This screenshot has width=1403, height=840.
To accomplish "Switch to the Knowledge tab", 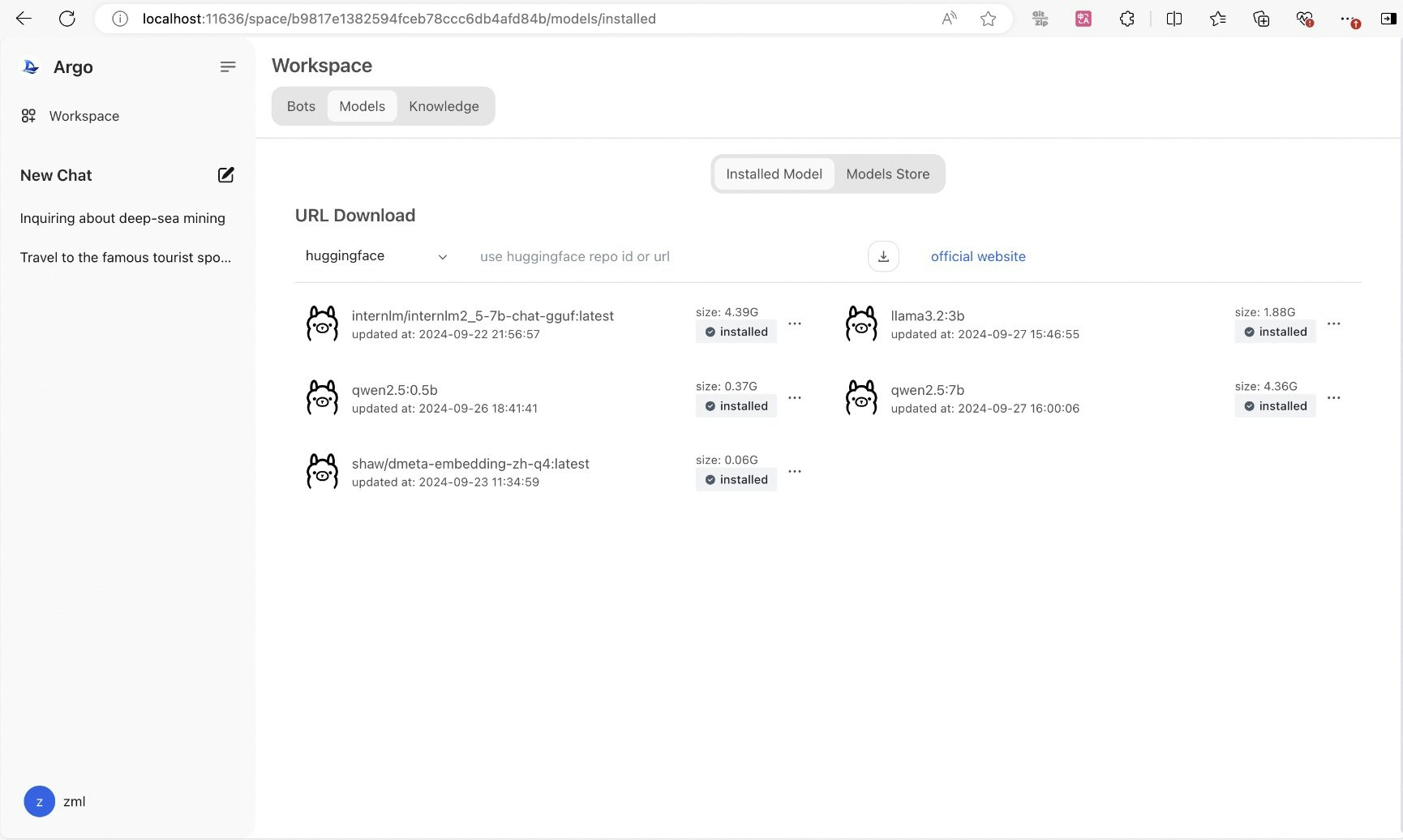I will pyautogui.click(x=444, y=106).
